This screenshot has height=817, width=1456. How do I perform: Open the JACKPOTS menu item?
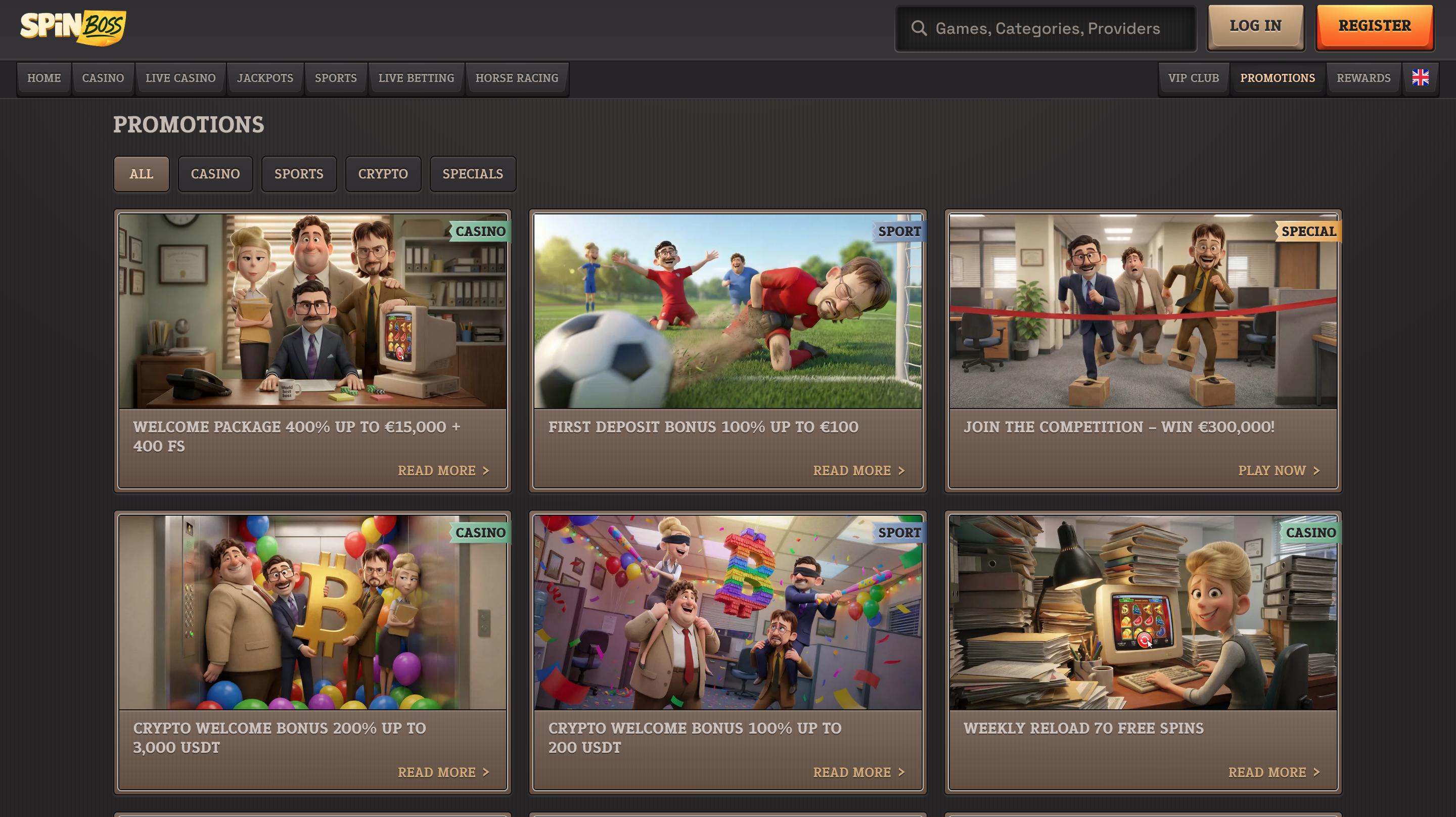(x=265, y=78)
